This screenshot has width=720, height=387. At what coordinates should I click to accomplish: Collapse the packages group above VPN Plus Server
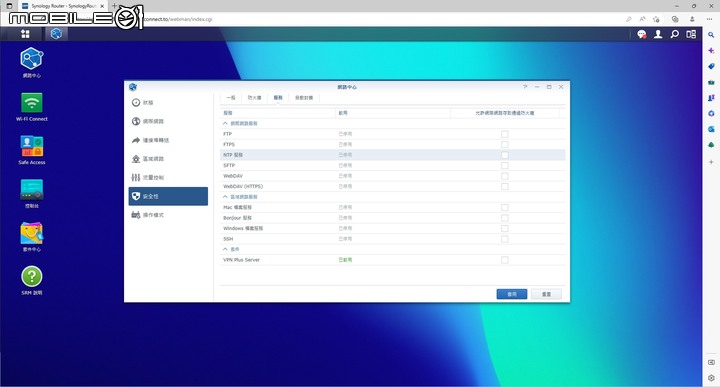pyautogui.click(x=225, y=249)
